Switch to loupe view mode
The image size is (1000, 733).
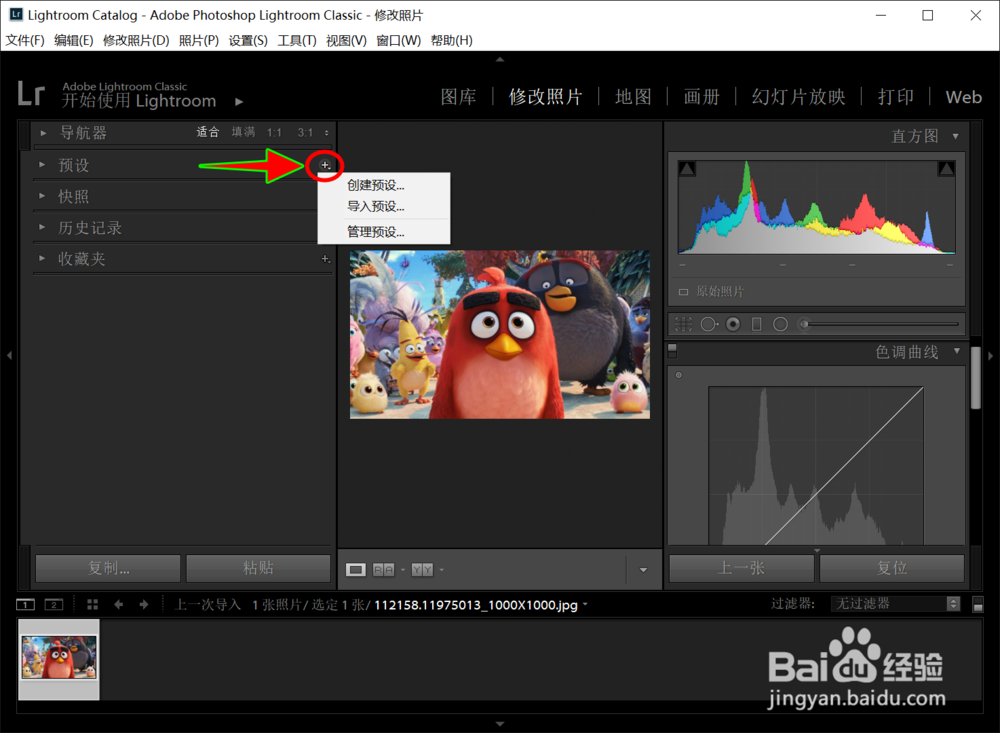[x=356, y=570]
